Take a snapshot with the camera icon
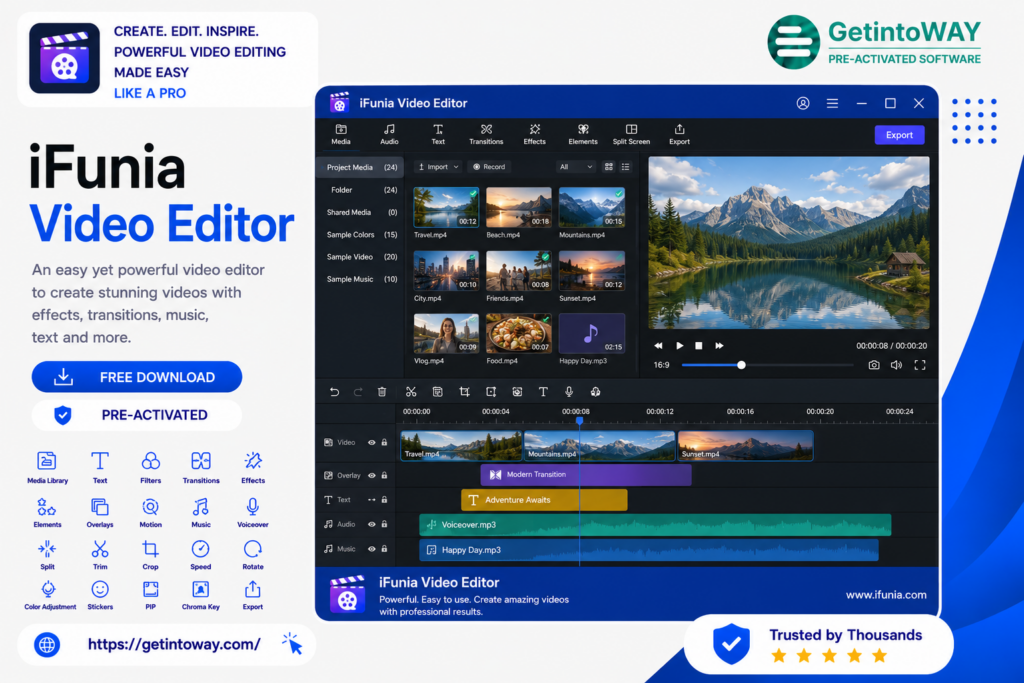1024x683 pixels. coord(874,365)
